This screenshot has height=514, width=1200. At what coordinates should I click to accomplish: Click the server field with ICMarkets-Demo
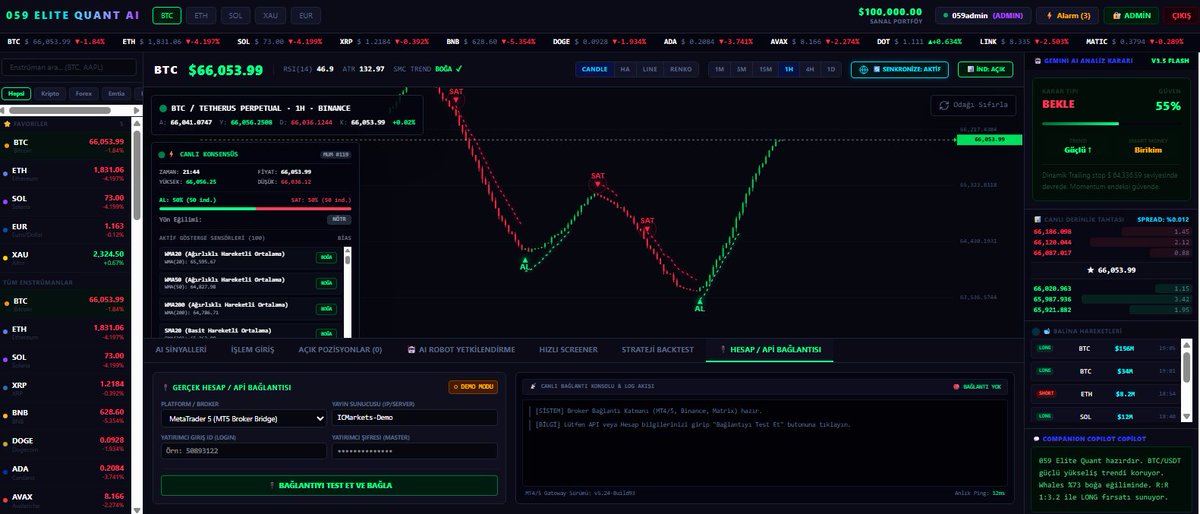(414, 418)
